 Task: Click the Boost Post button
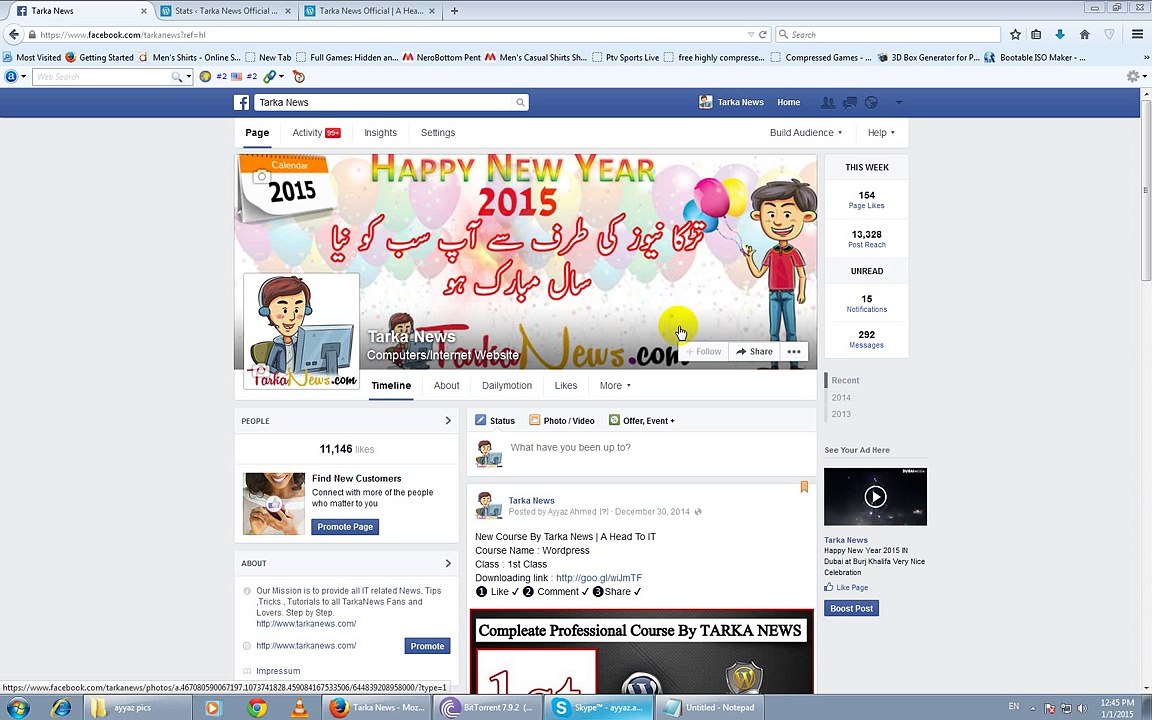852,608
